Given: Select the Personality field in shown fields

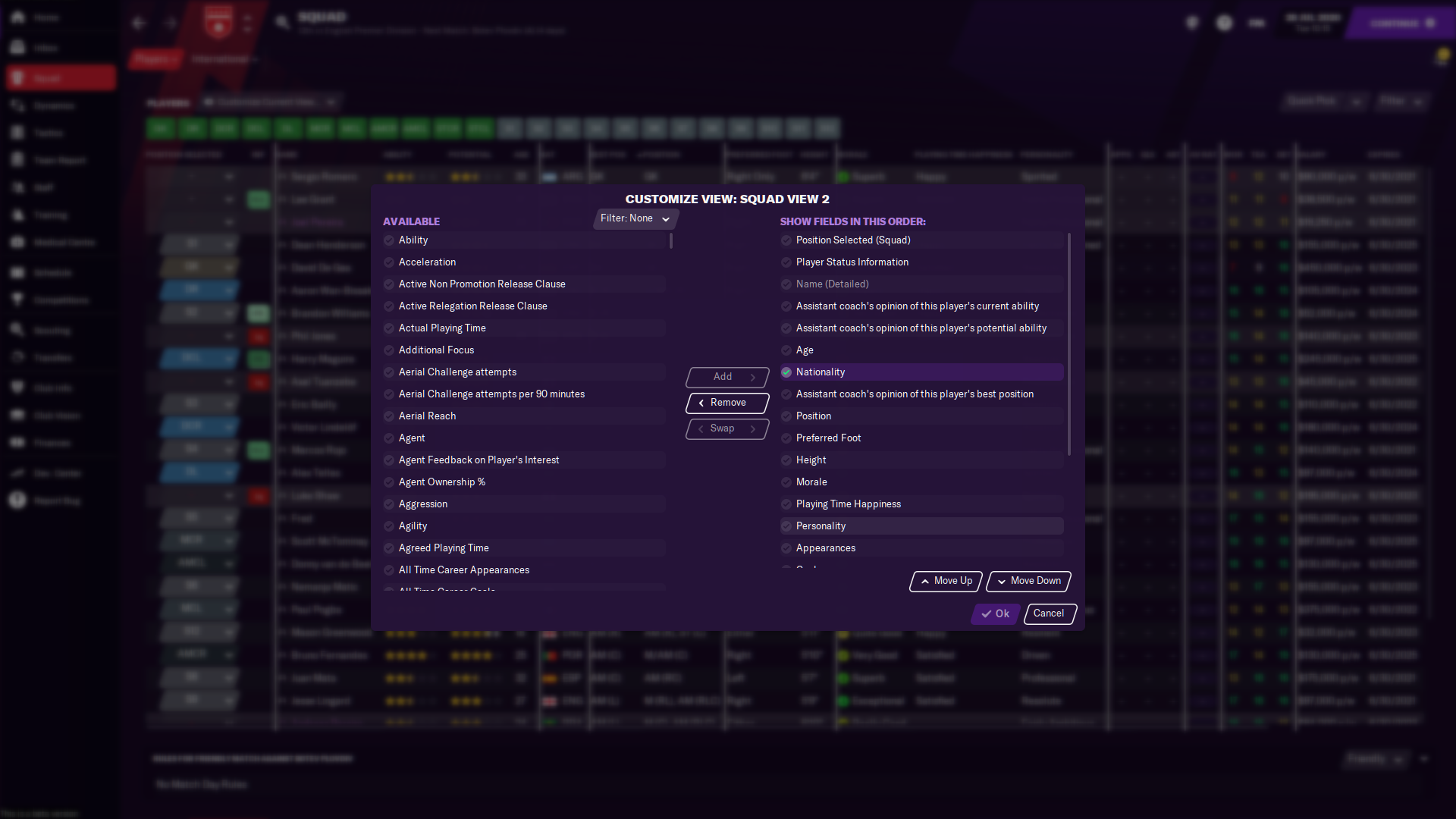Looking at the screenshot, I should (x=821, y=526).
